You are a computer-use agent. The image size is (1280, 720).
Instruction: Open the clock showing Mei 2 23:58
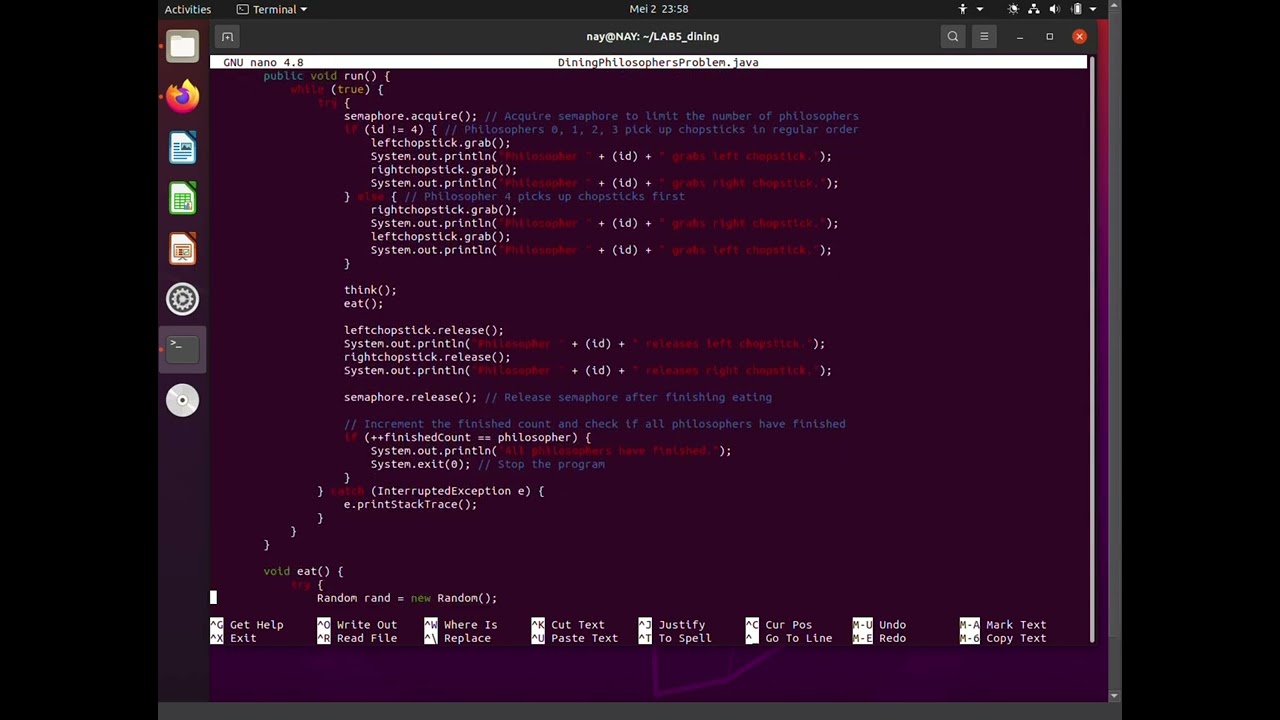coord(659,9)
